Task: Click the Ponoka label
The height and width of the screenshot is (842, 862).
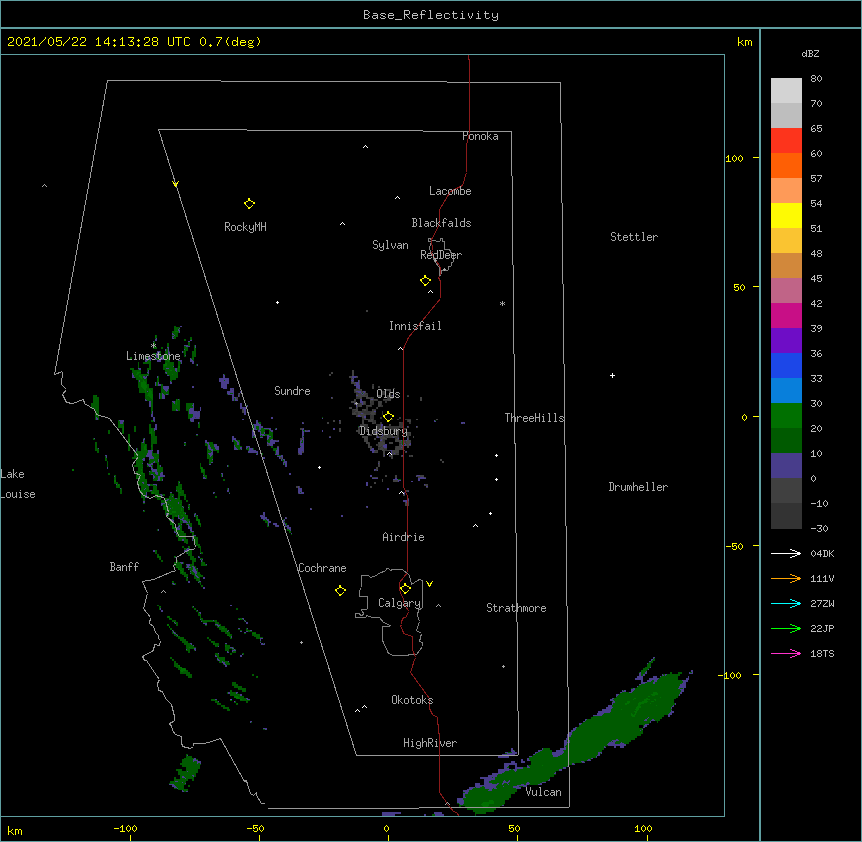Action: (x=480, y=136)
